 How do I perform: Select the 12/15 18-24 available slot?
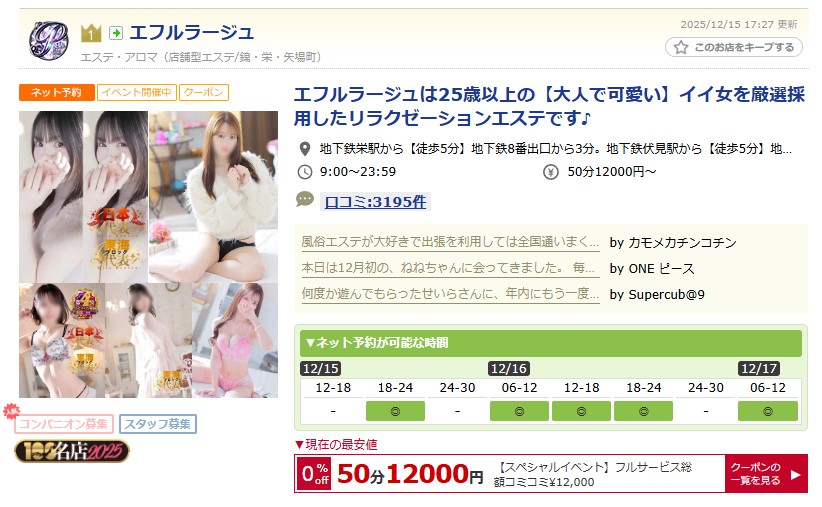(x=395, y=411)
